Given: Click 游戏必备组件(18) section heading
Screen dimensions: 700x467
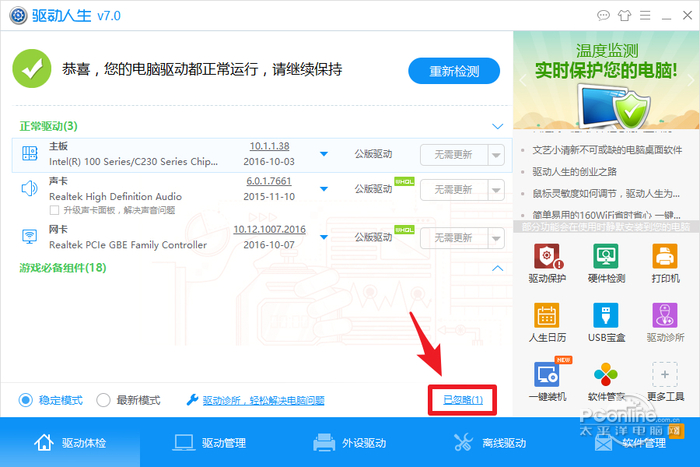Looking at the screenshot, I should click(62, 268).
